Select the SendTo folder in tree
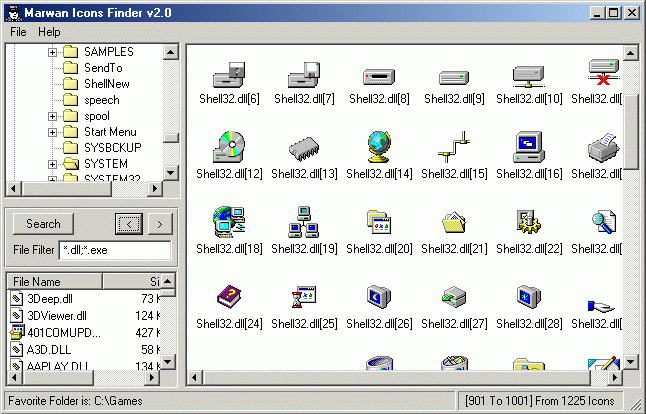This screenshot has width=646, height=414. [x=103, y=68]
